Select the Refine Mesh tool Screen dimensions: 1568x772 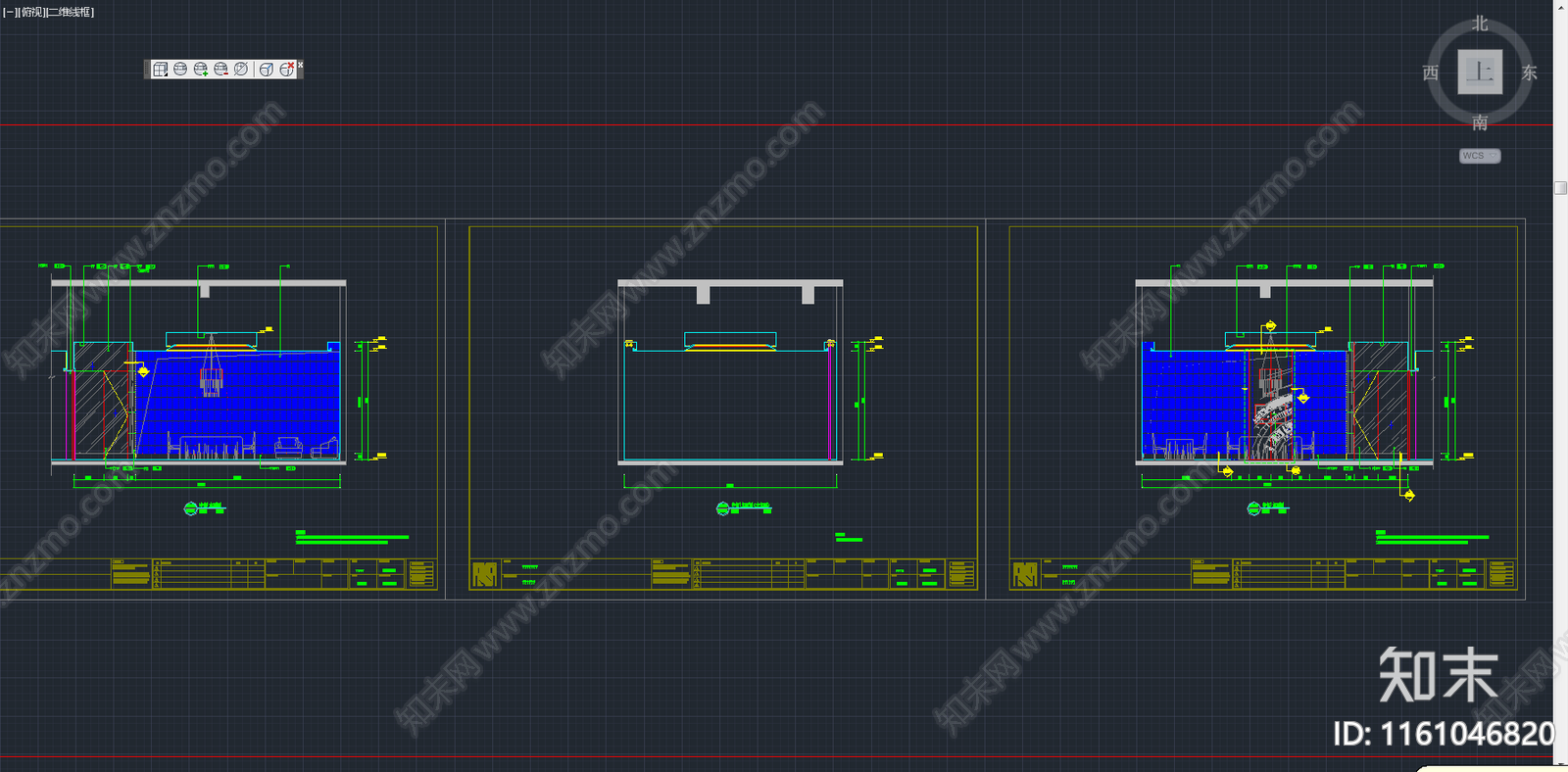coord(241,70)
